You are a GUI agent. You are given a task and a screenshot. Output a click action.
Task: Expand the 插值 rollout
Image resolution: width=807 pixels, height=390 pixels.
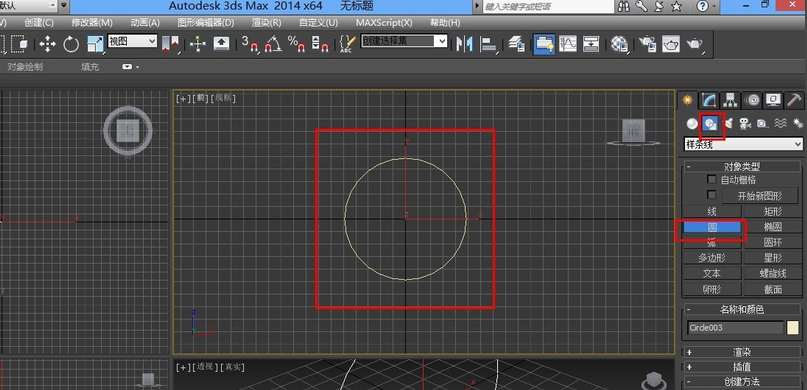[742, 367]
